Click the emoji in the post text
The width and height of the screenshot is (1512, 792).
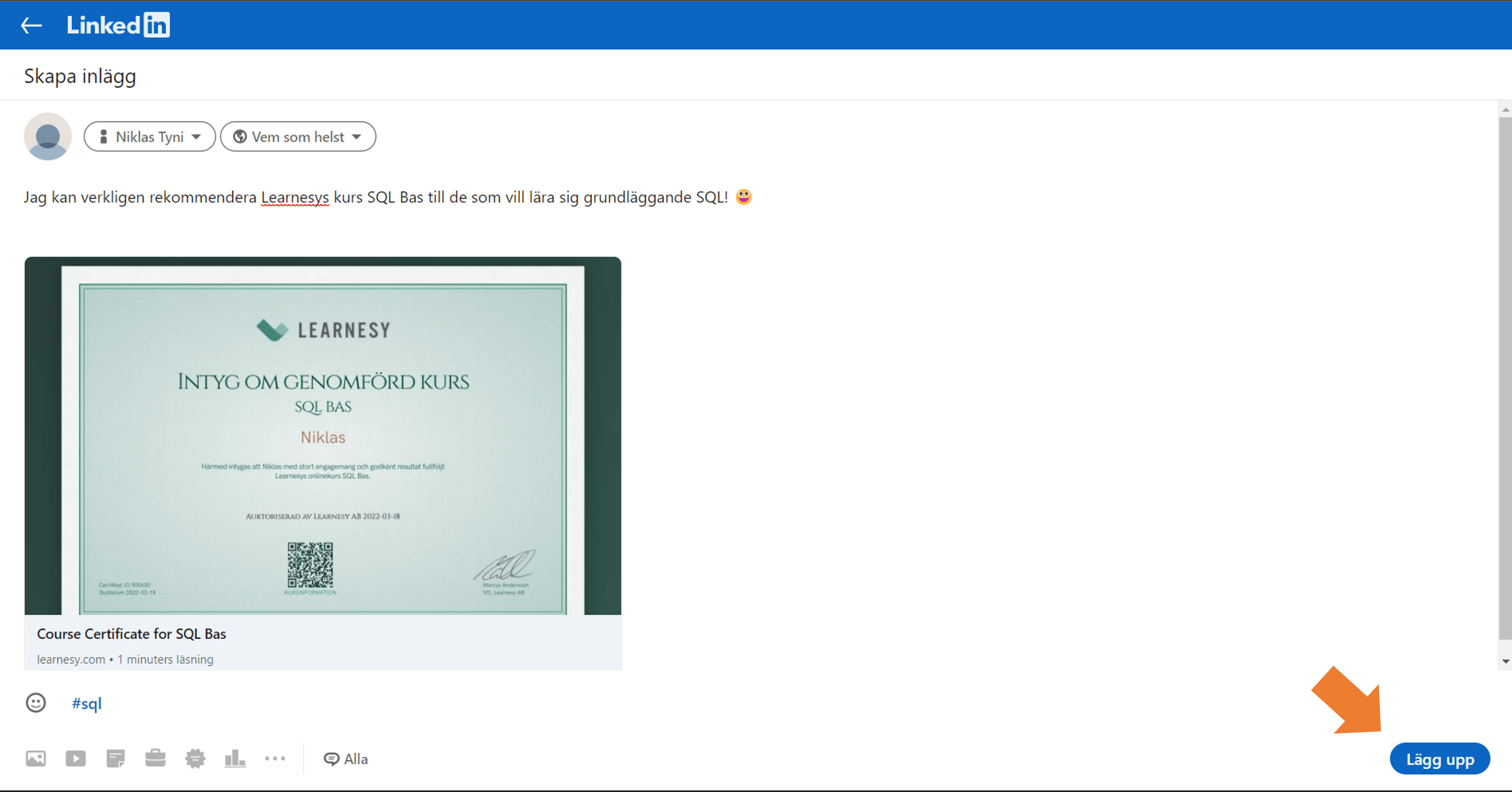[x=744, y=197]
